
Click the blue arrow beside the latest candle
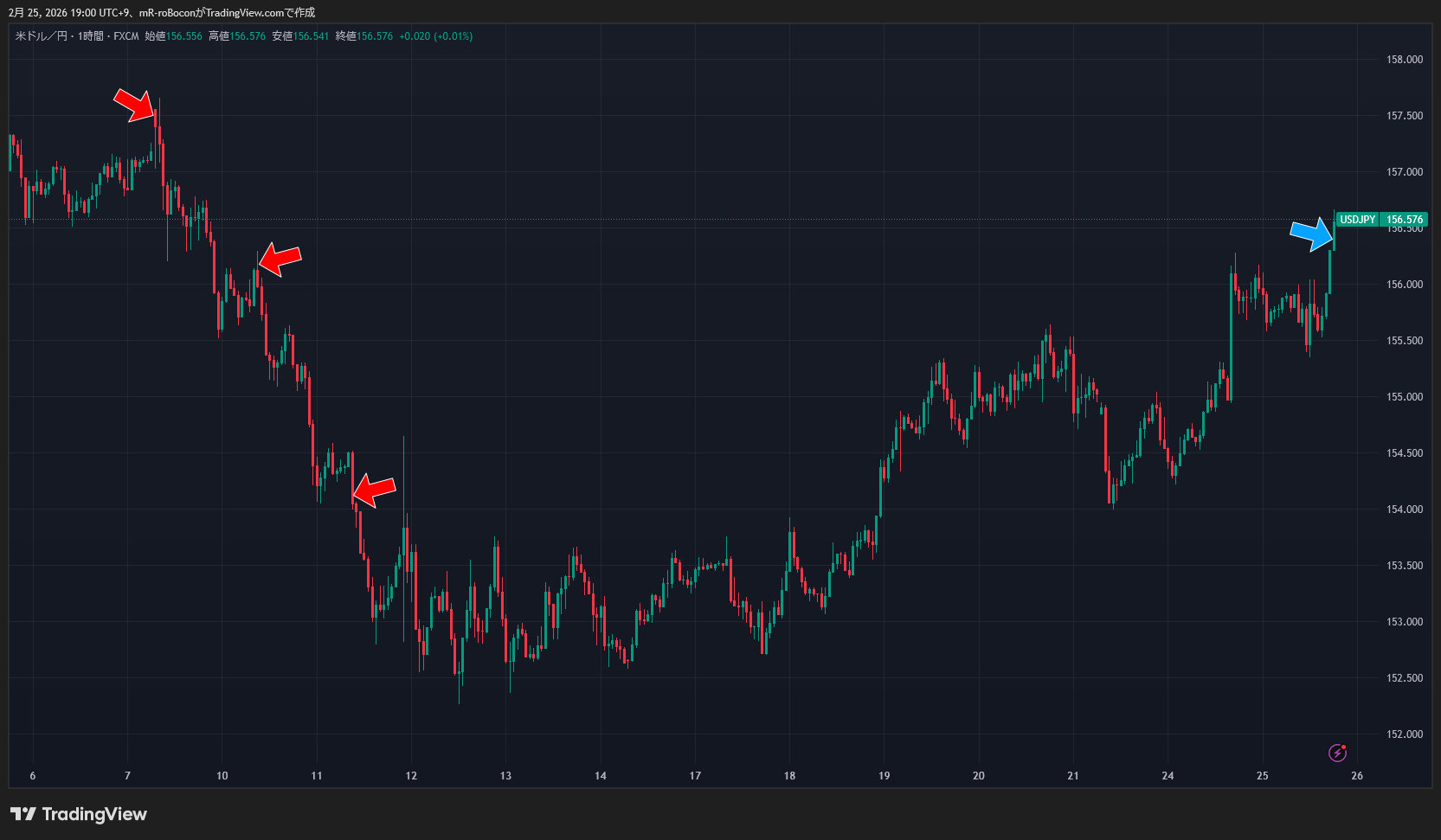(x=1312, y=234)
